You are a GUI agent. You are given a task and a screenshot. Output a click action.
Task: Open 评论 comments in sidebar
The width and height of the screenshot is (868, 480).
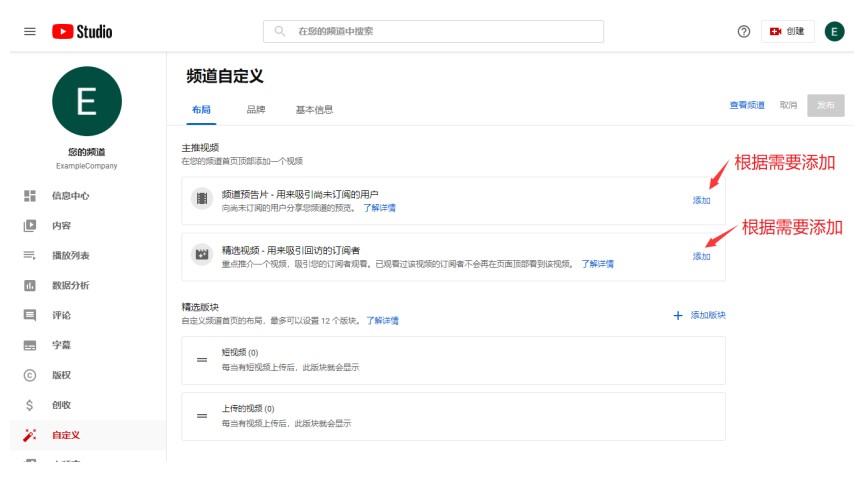pyautogui.click(x=62, y=315)
